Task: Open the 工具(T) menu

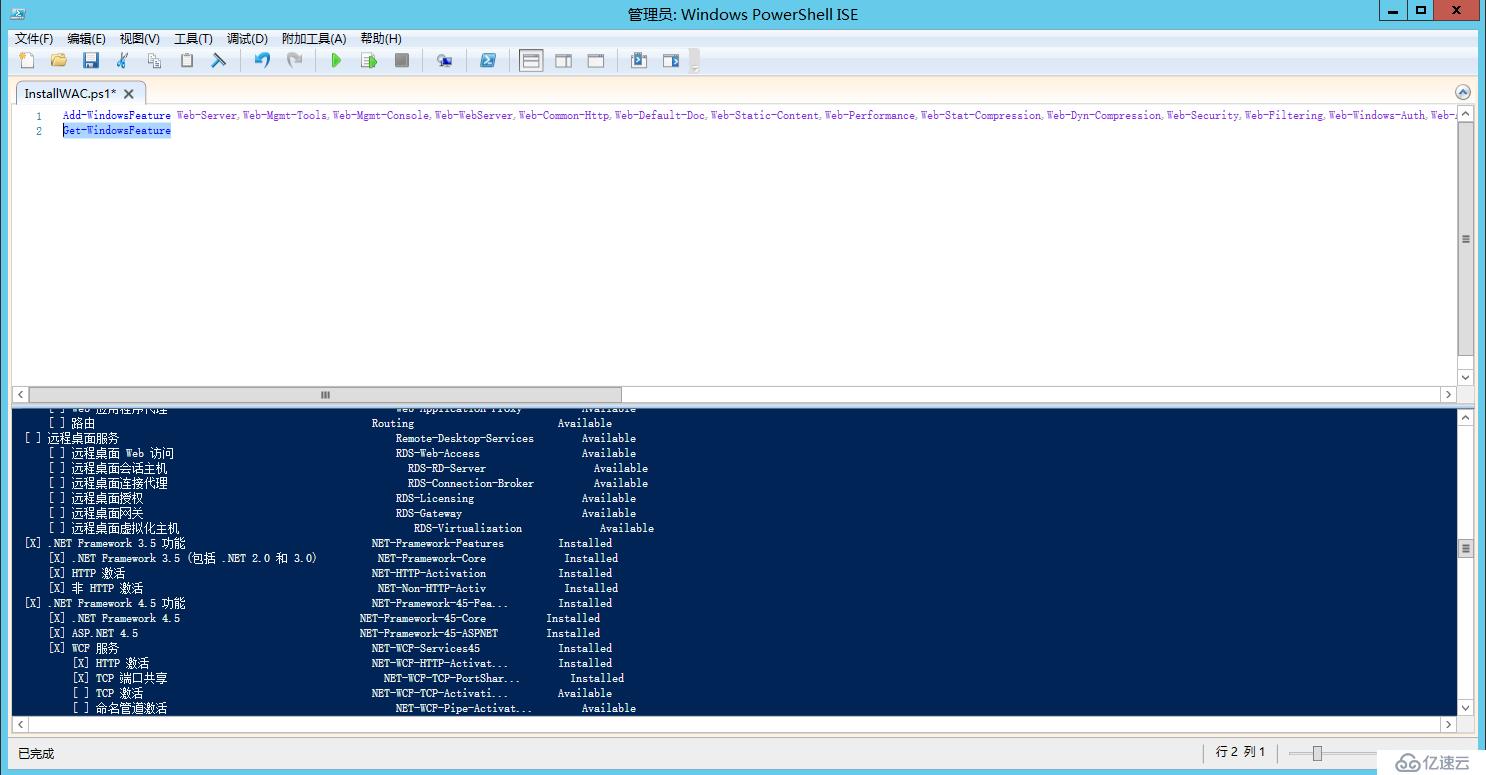Action: coord(193,38)
